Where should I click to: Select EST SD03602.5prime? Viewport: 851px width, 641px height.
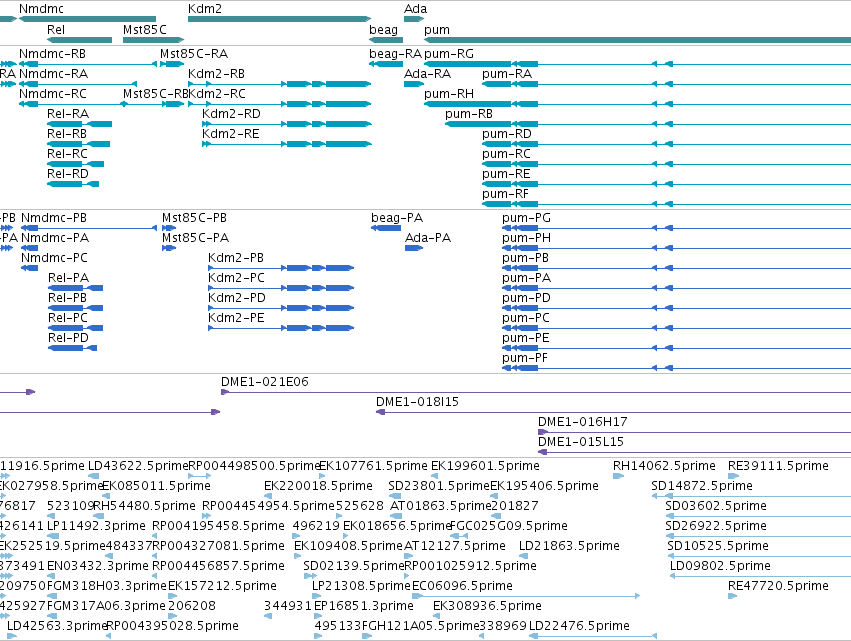pos(758,516)
